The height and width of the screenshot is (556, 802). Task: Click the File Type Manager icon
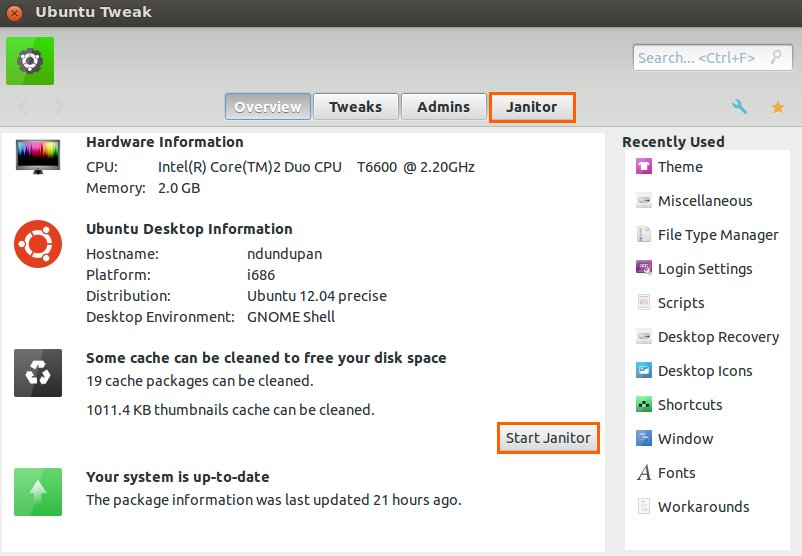coord(643,234)
